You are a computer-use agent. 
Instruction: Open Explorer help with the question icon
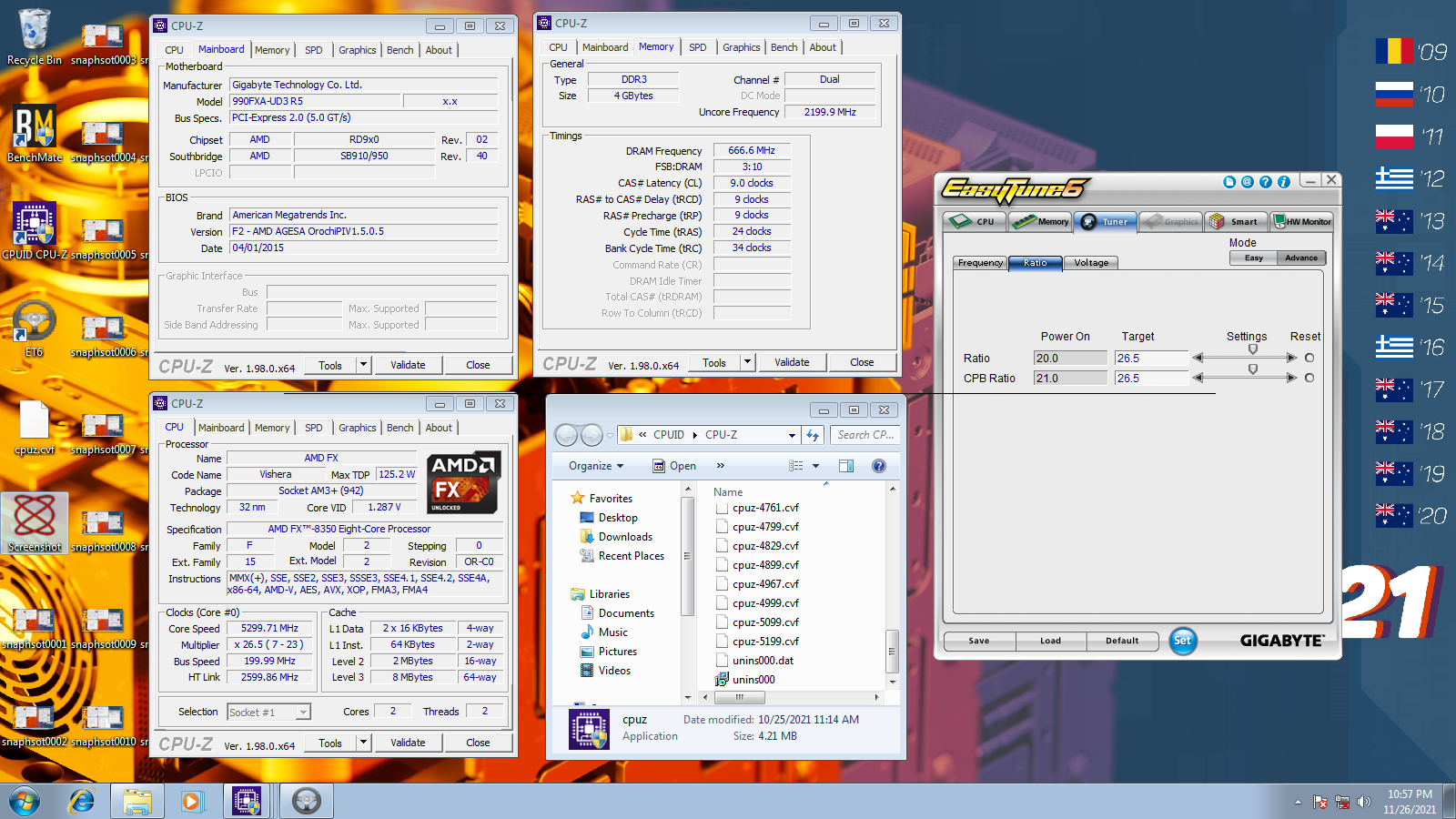click(879, 466)
